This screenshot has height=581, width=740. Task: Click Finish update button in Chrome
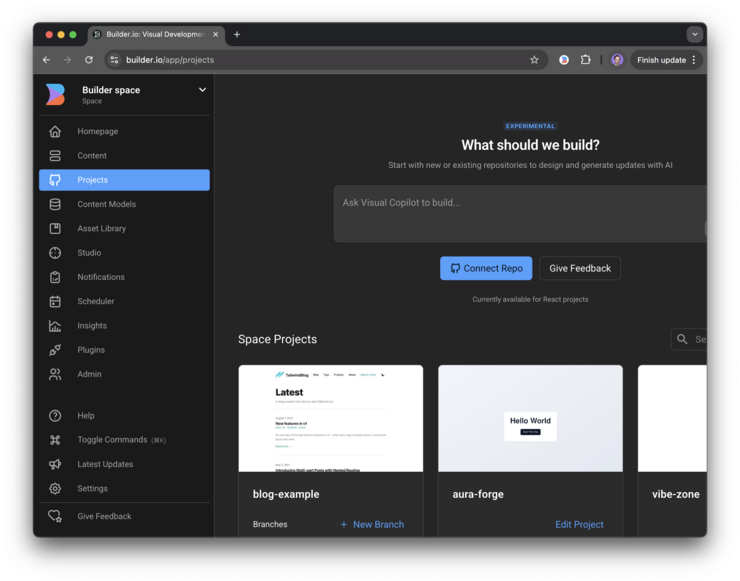[666, 60]
